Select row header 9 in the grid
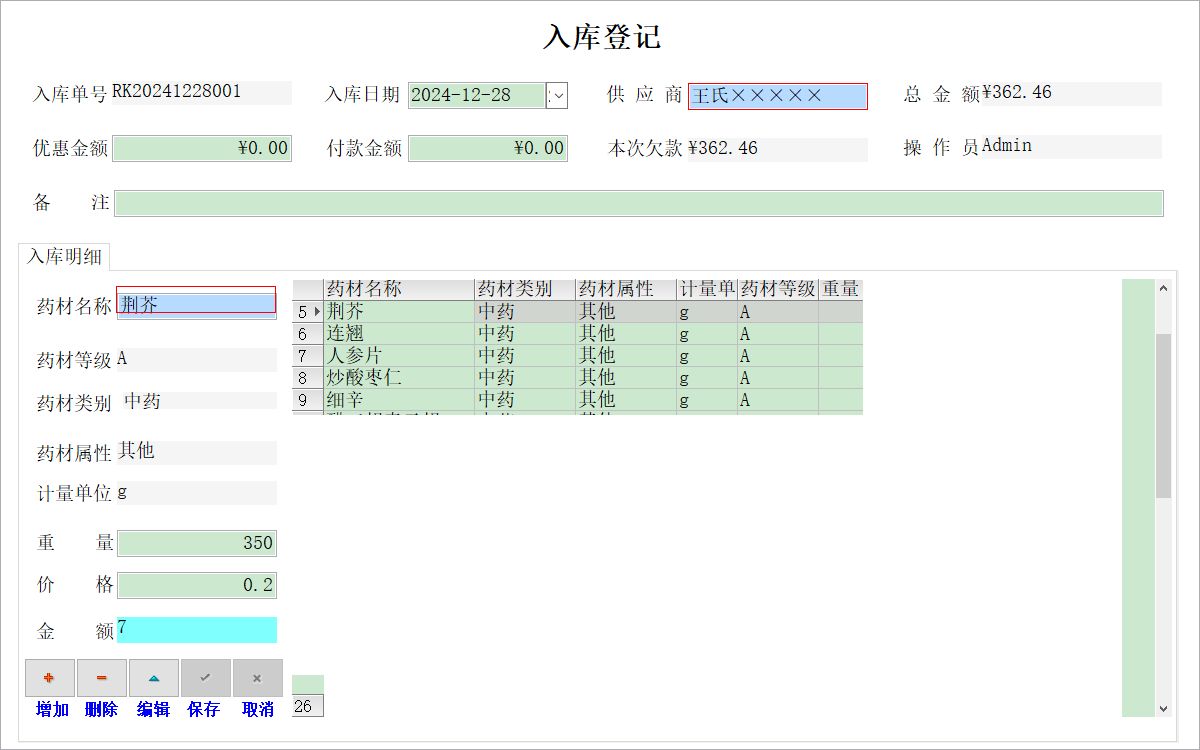Screen dimensions: 1200x750 (x=308, y=399)
